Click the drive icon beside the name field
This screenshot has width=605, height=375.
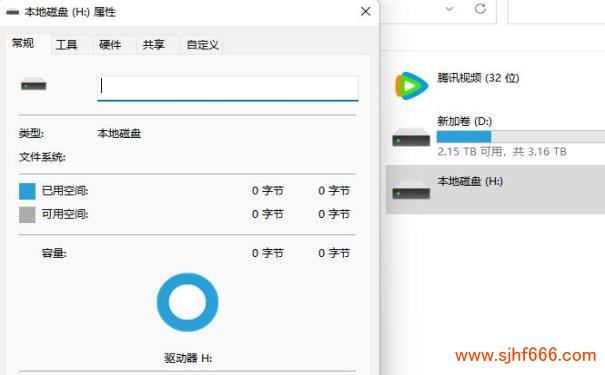34,84
